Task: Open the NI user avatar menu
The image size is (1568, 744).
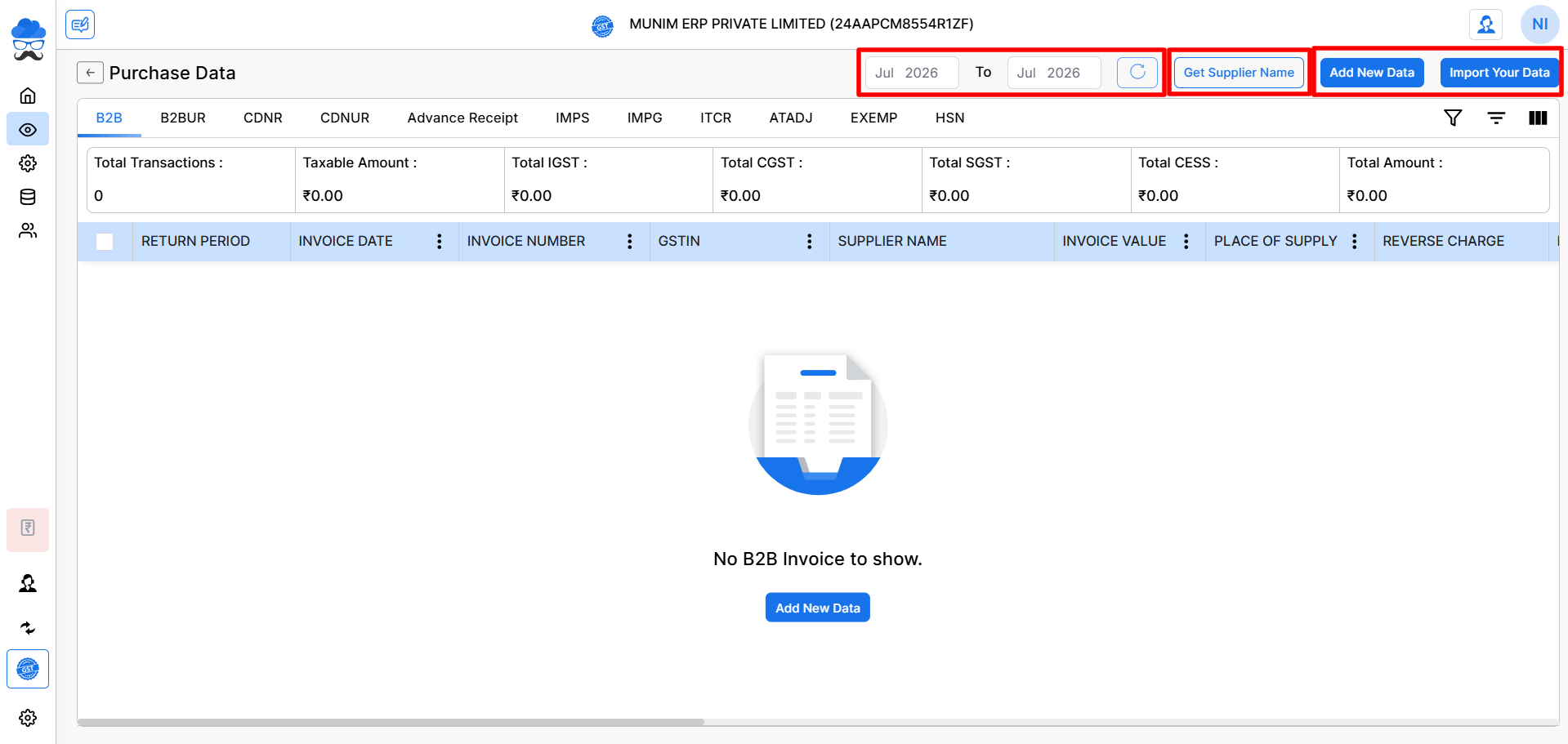Action: click(1540, 25)
